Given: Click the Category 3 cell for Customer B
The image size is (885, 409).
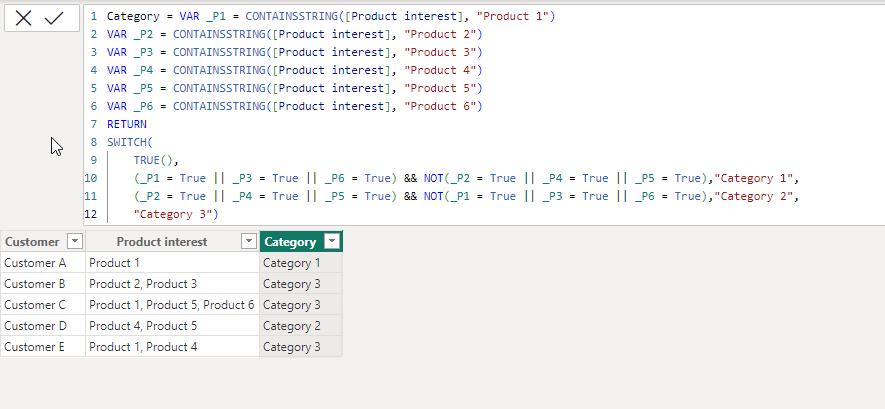Looking at the screenshot, I should (x=301, y=284).
